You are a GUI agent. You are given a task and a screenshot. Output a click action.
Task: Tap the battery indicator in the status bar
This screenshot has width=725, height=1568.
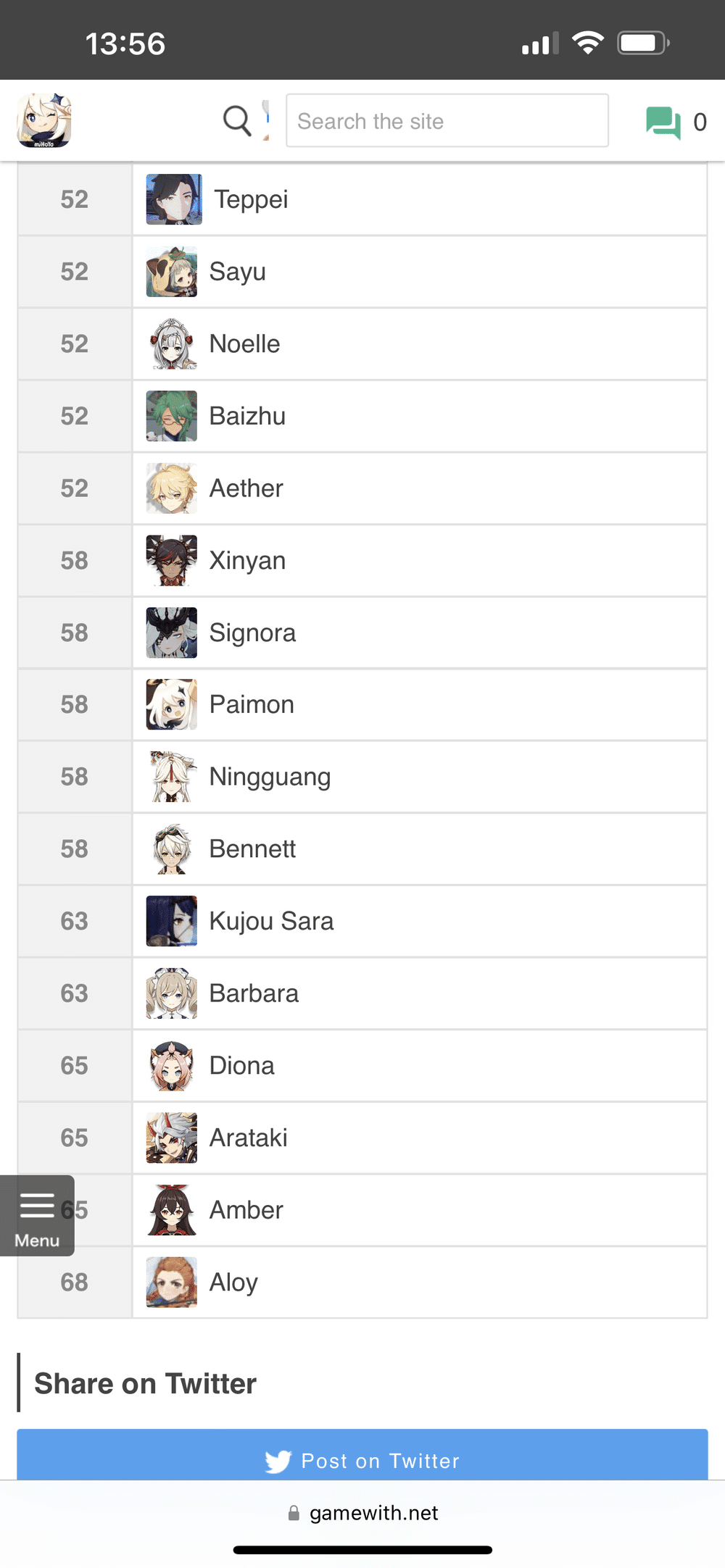point(642,42)
